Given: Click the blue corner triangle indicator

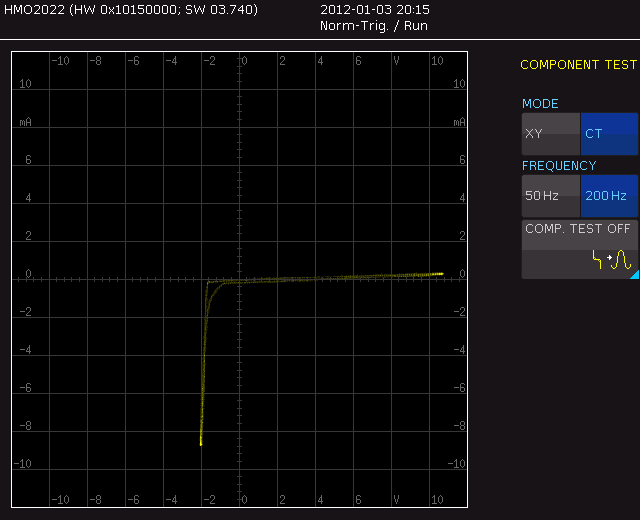Looking at the screenshot, I should (635, 276).
